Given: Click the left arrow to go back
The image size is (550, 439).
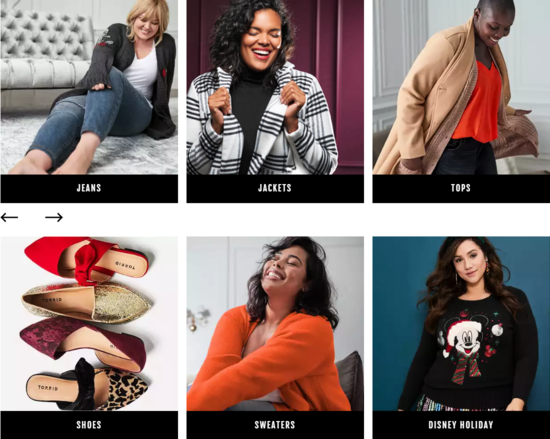Looking at the screenshot, I should coord(9,217).
